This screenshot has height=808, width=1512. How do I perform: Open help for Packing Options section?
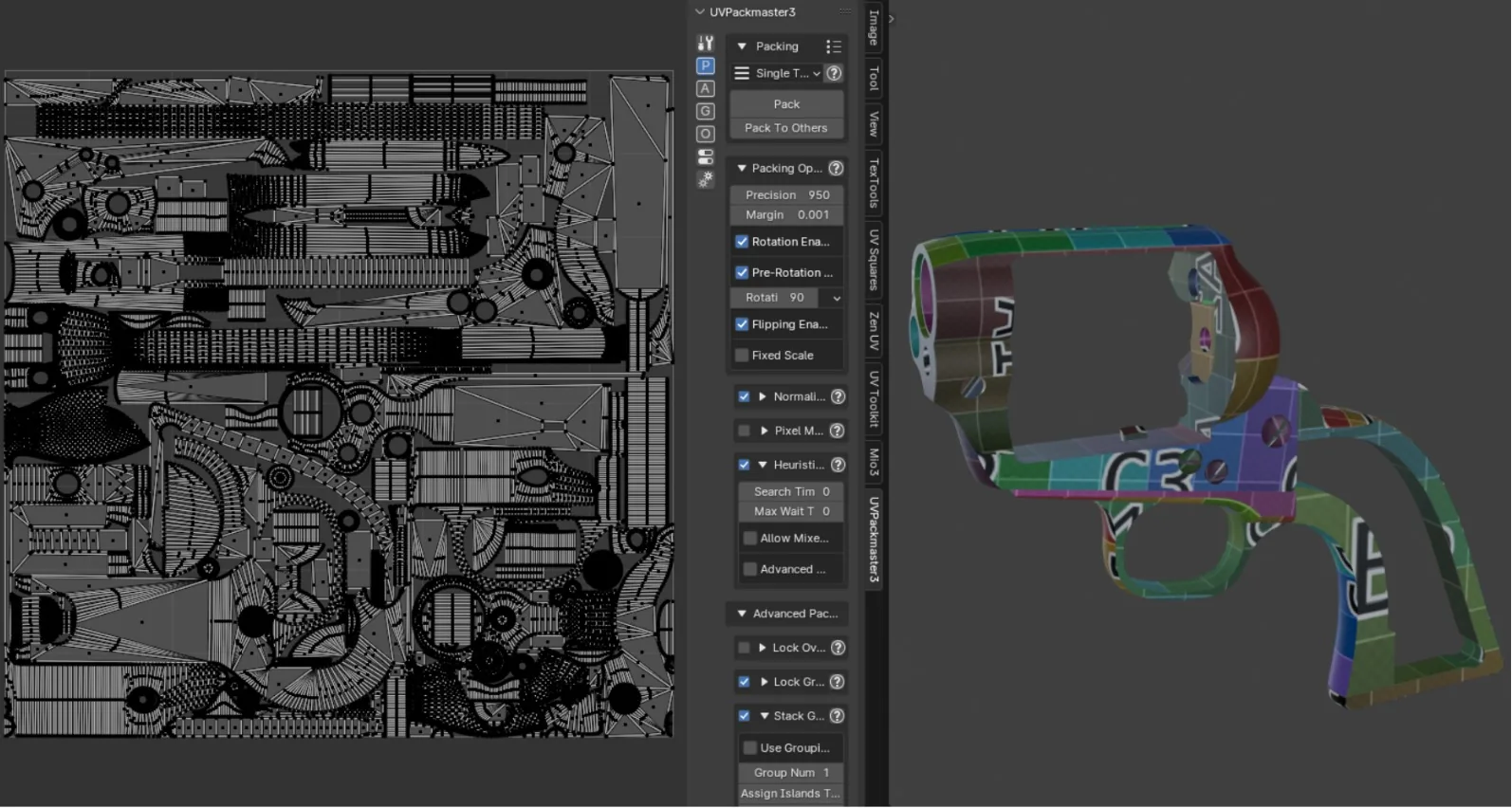pos(836,168)
